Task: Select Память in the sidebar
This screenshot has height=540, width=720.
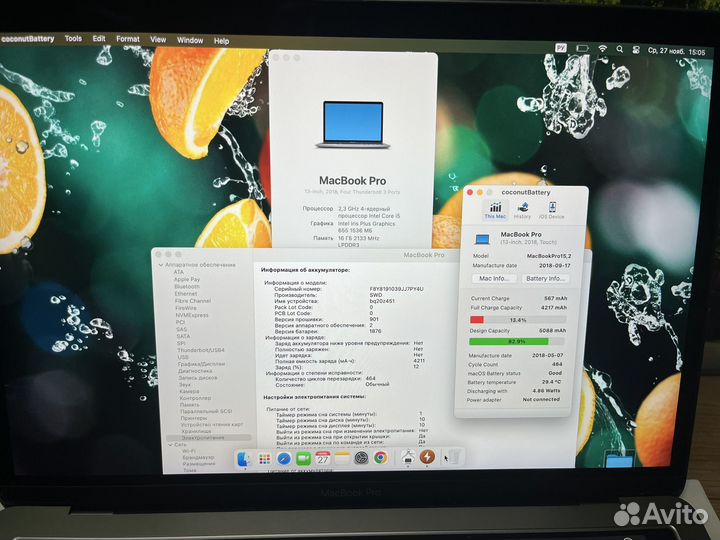Action: 190,405
